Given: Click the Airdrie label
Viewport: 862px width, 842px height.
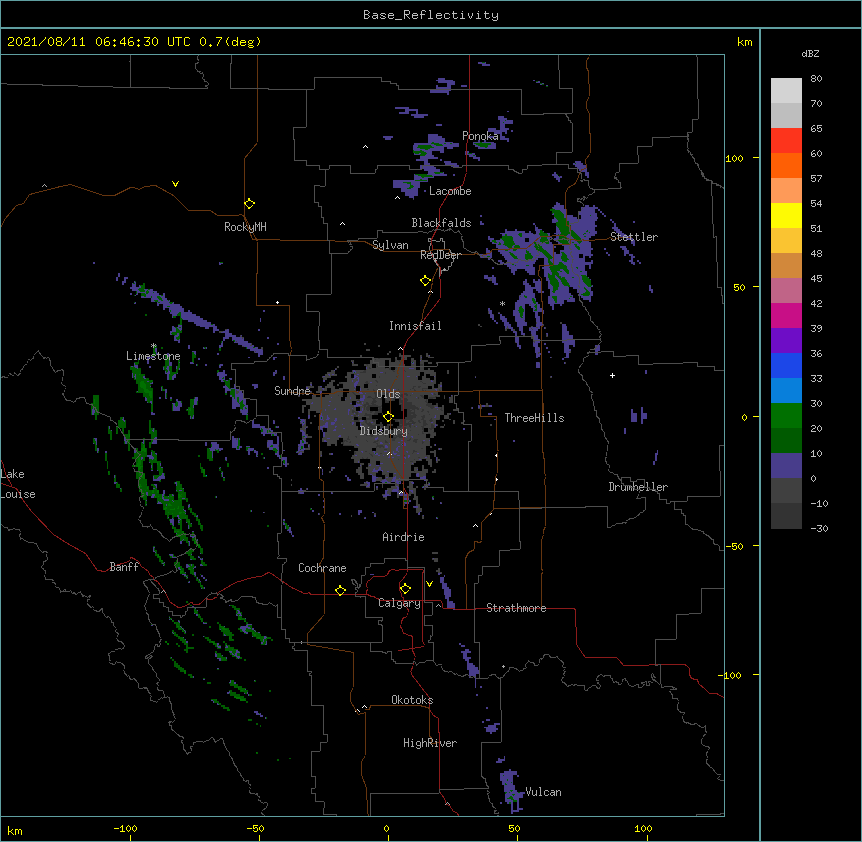Looking at the screenshot, I should tap(404, 537).
